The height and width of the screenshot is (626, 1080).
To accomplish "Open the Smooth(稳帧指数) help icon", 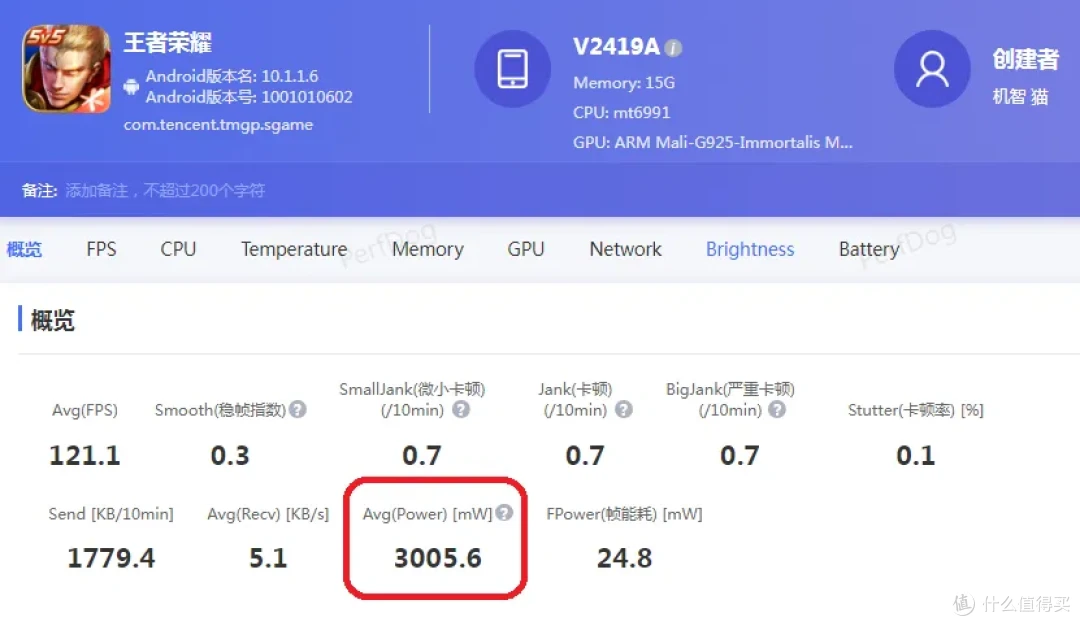I will tap(299, 410).
